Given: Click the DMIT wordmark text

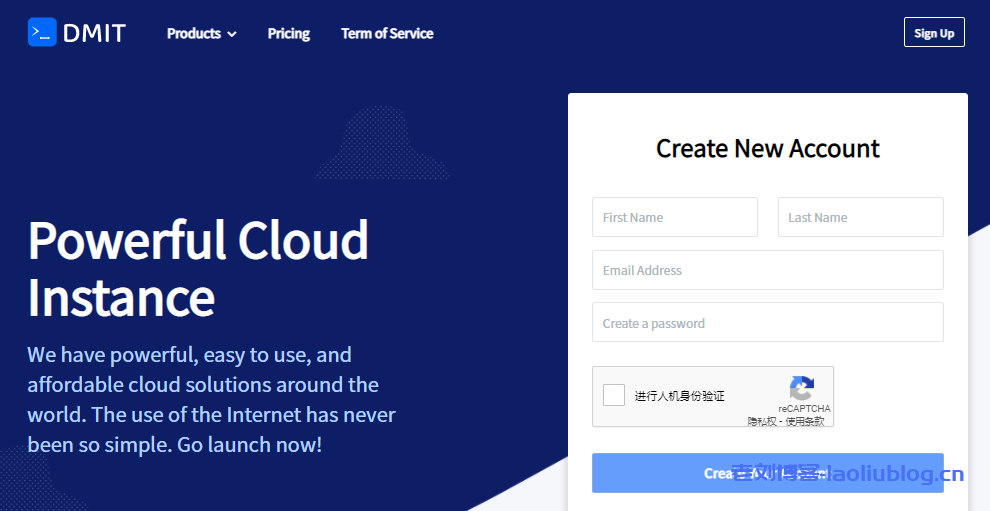Looking at the screenshot, I should pos(93,33).
